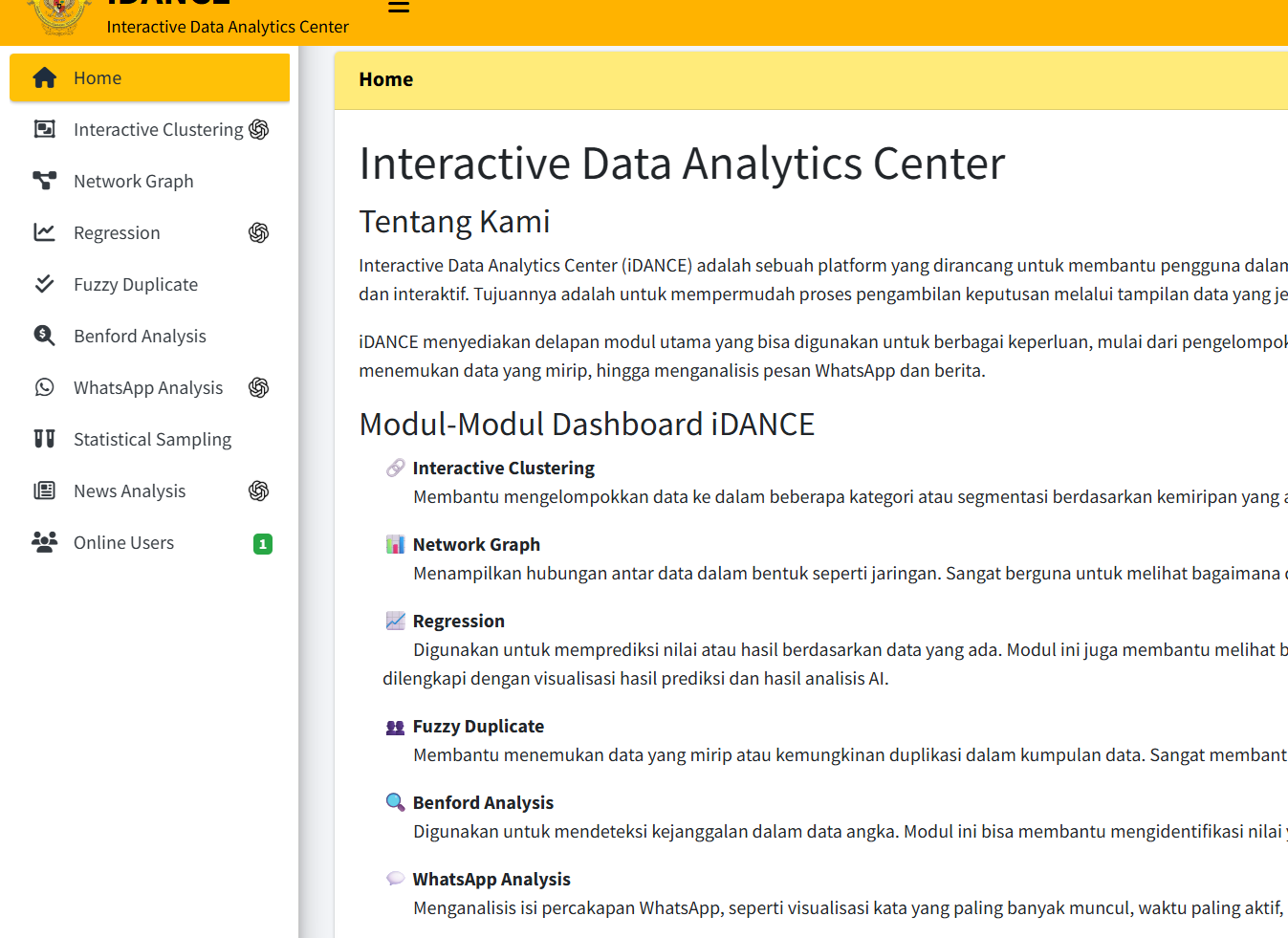Click the AI badge beside WhatsApp Analysis
The width and height of the screenshot is (1288, 938).
258,388
